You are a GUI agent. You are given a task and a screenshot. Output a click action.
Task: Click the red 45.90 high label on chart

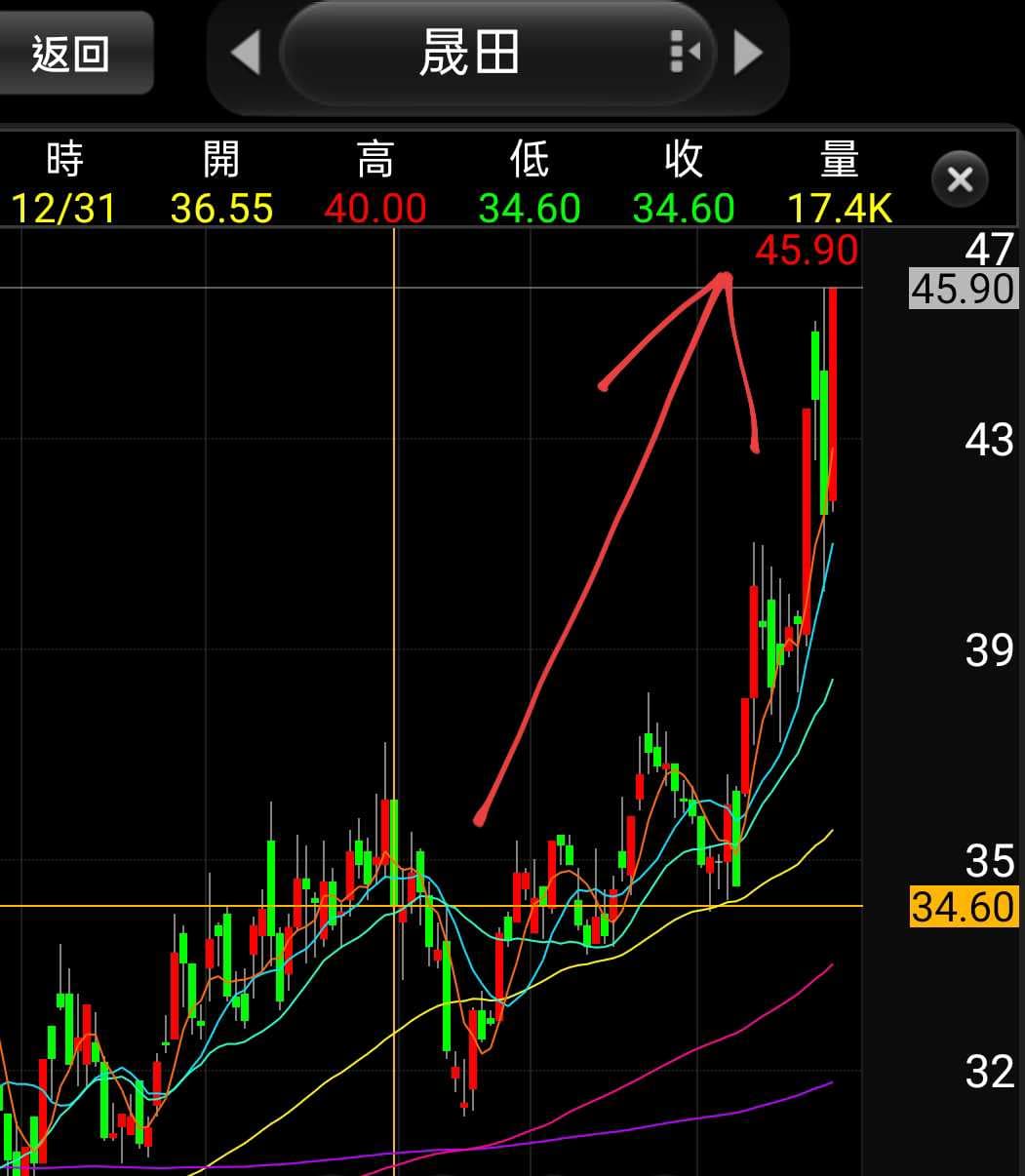point(807,251)
